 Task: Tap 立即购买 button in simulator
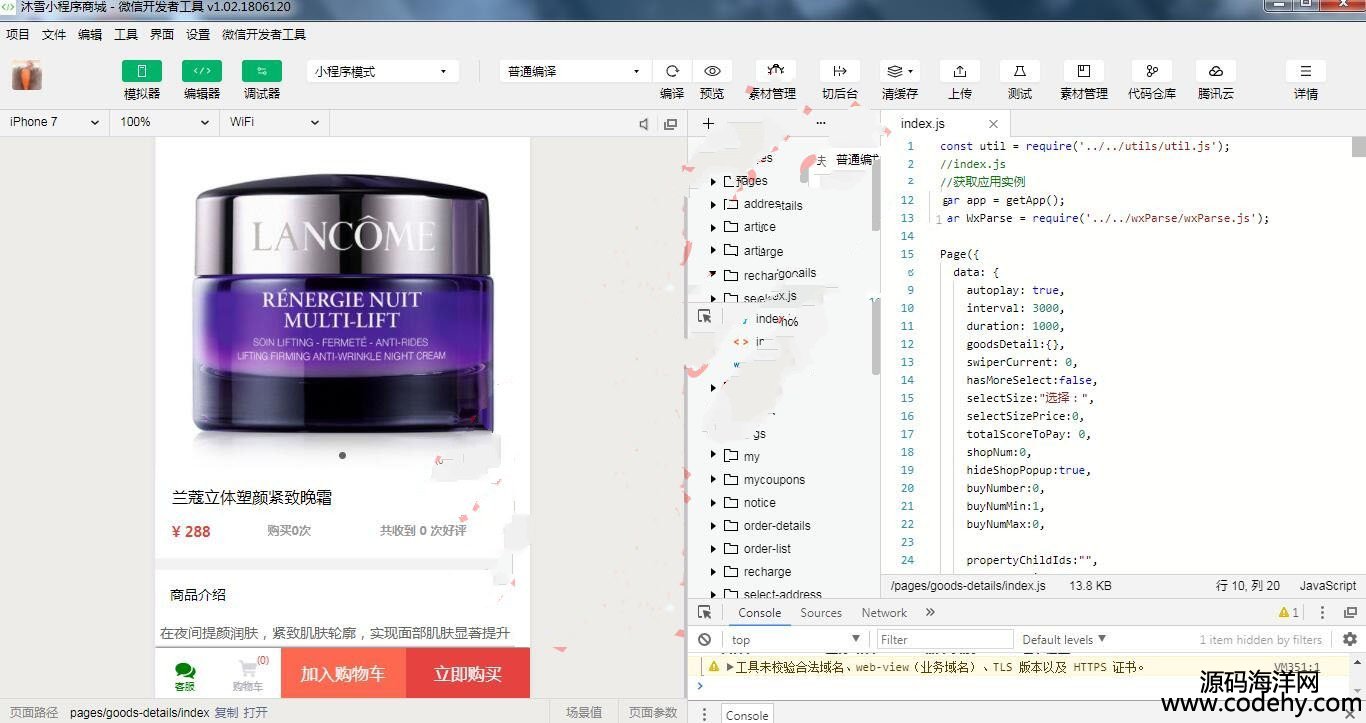point(468,673)
